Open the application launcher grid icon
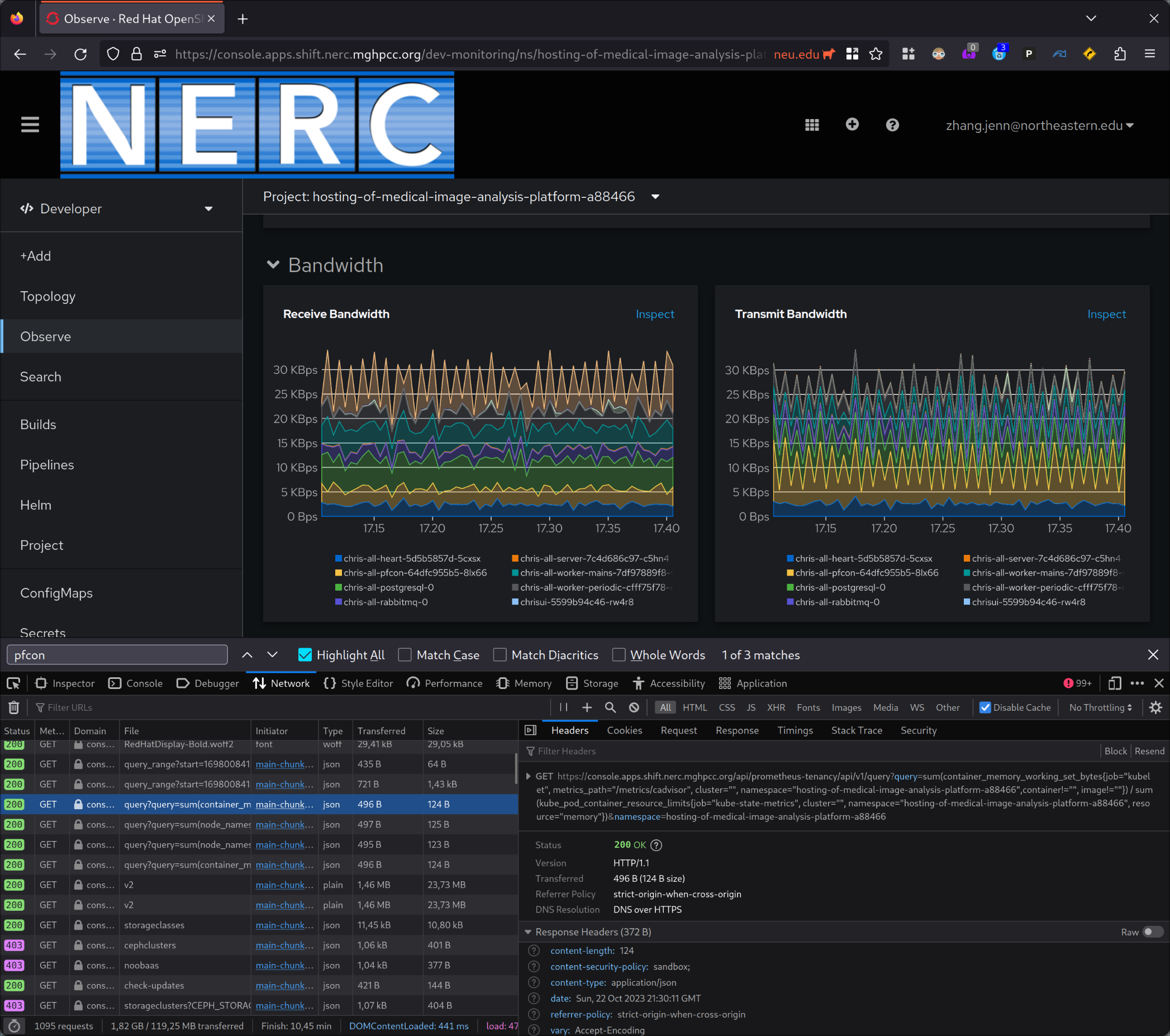 coord(812,125)
